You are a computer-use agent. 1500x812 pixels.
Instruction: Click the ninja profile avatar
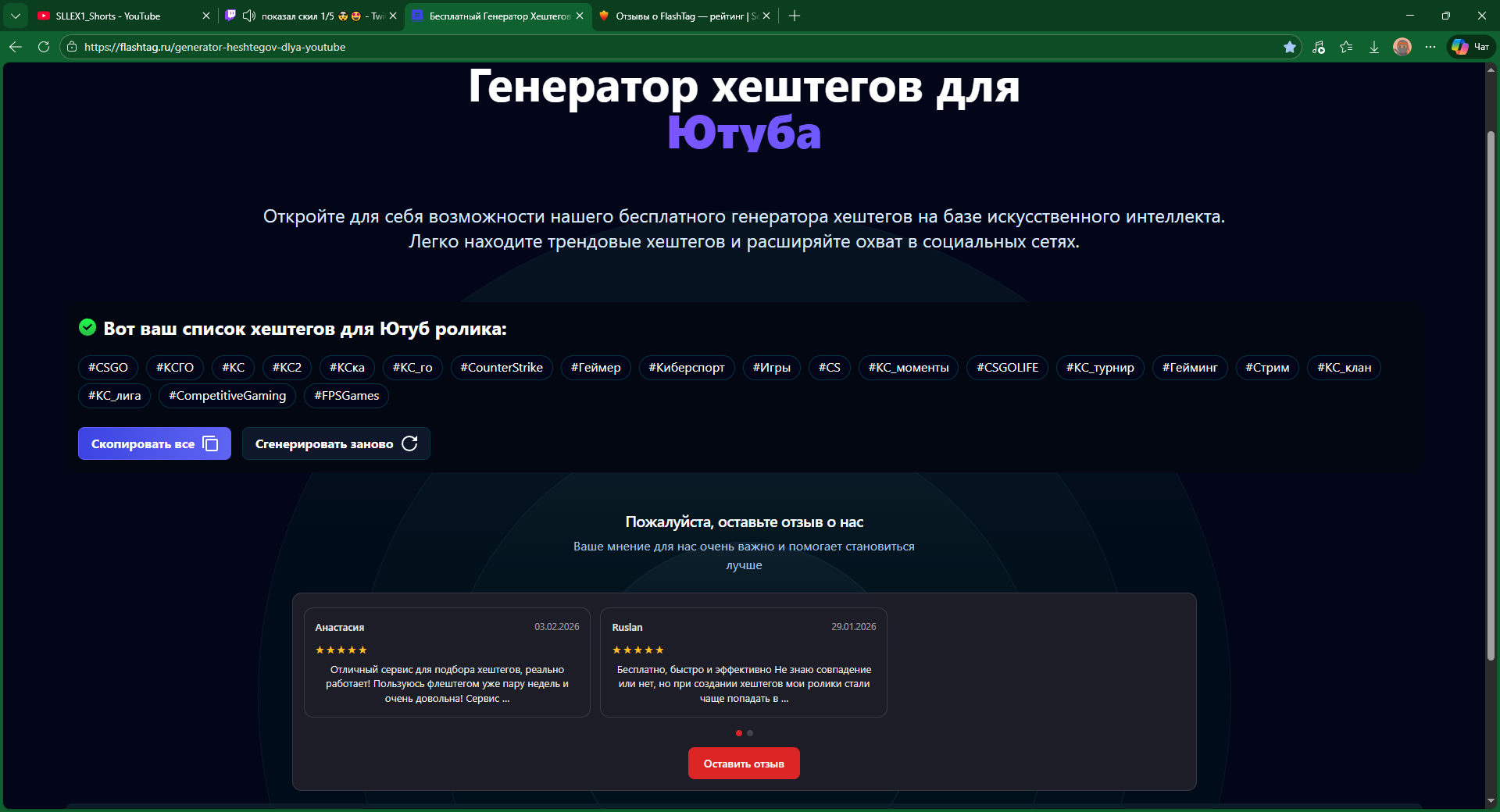click(x=1402, y=47)
